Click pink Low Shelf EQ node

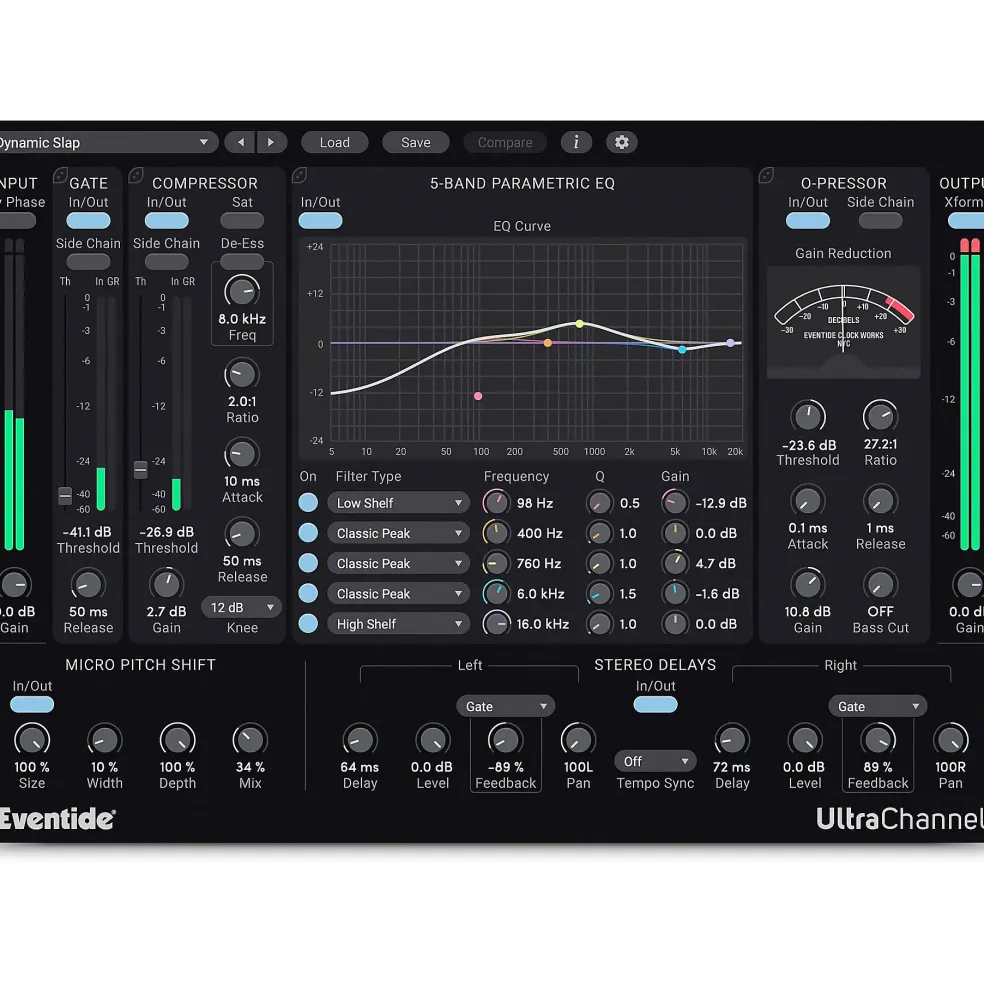coord(478,396)
